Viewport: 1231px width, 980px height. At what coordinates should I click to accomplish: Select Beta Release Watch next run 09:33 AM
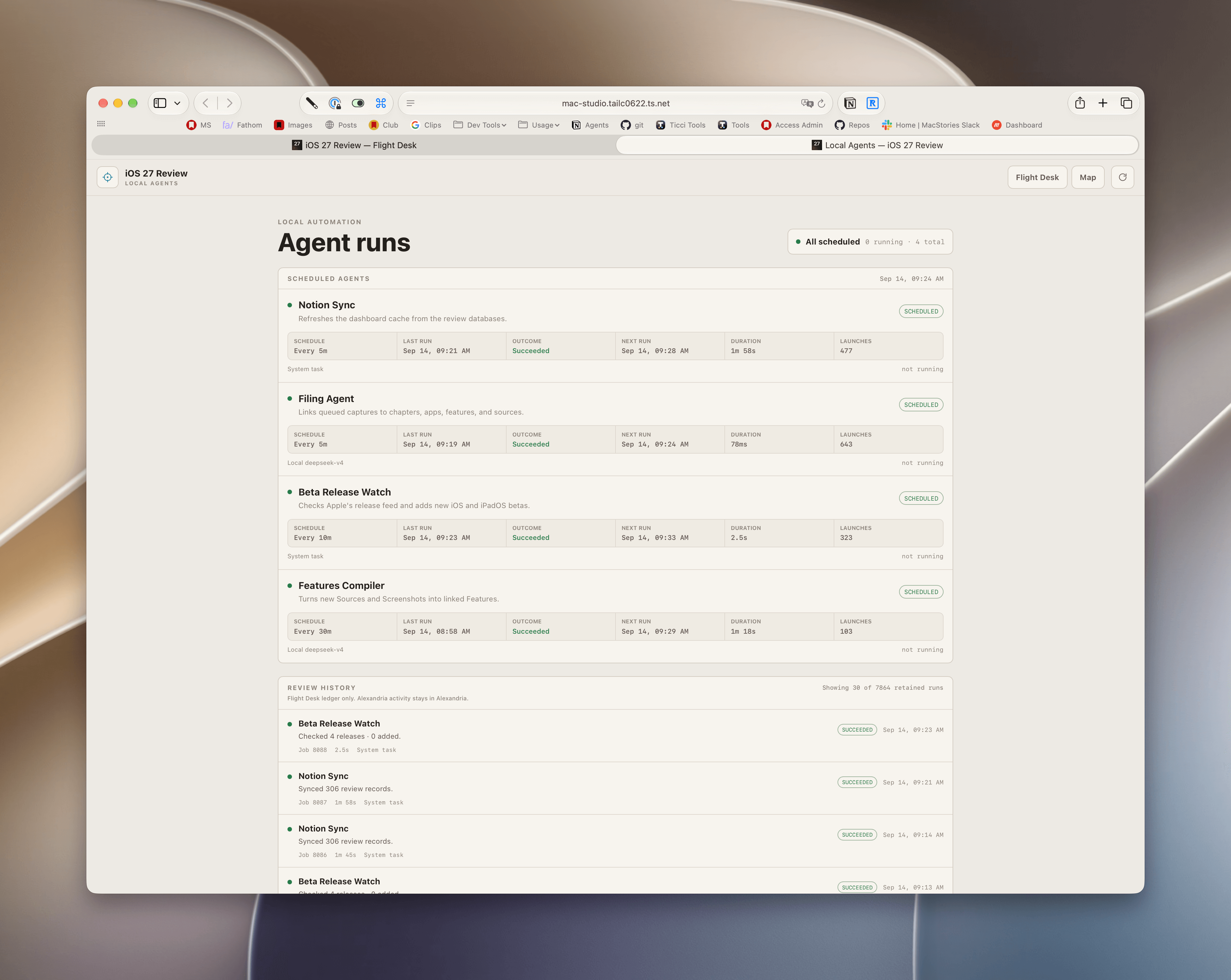click(x=655, y=538)
